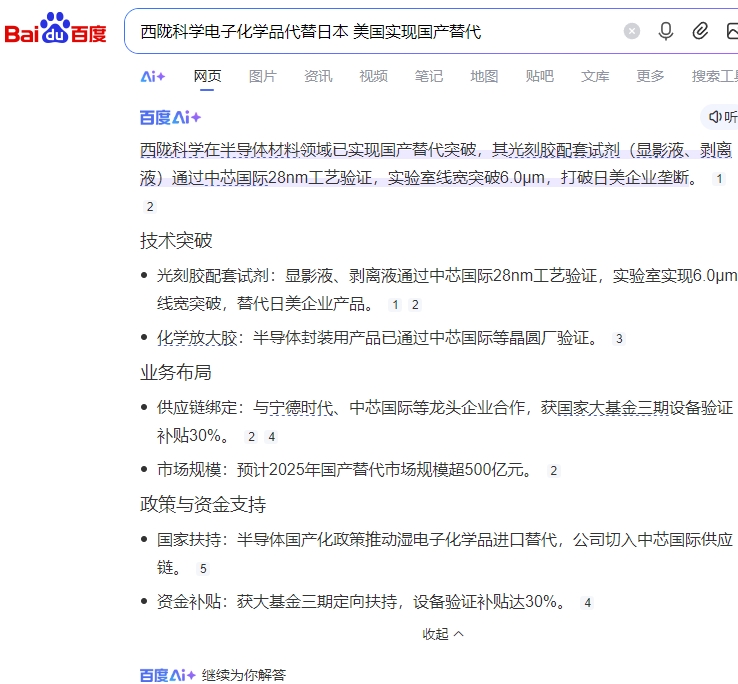Open the 资讯 tab
This screenshot has width=738, height=684.
pyautogui.click(x=318, y=76)
